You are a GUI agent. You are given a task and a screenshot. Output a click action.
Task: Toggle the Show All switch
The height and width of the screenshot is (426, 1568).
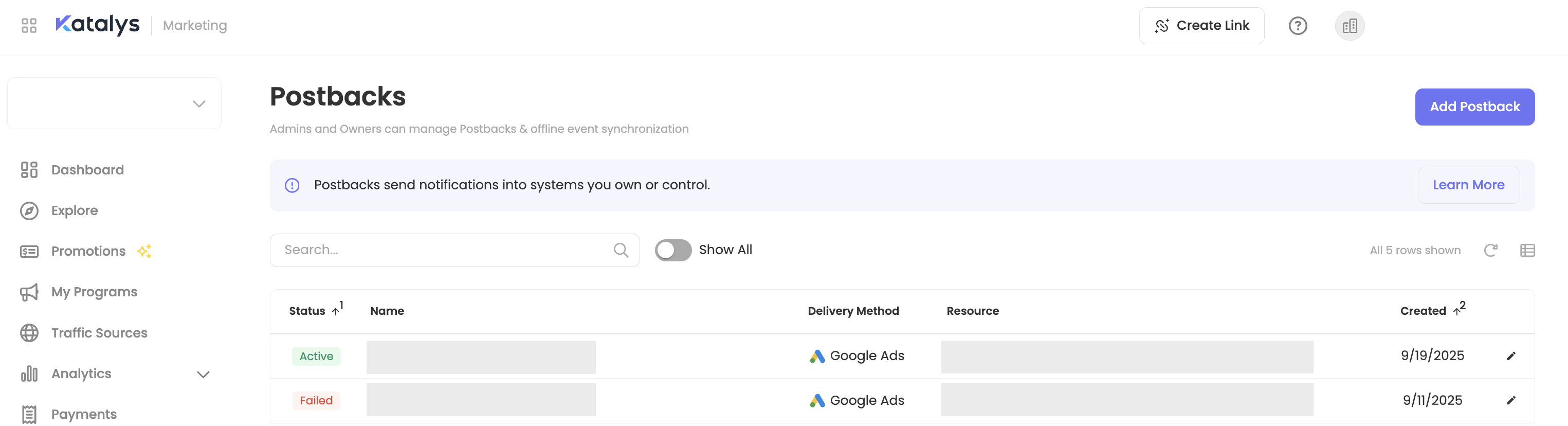[672, 250]
